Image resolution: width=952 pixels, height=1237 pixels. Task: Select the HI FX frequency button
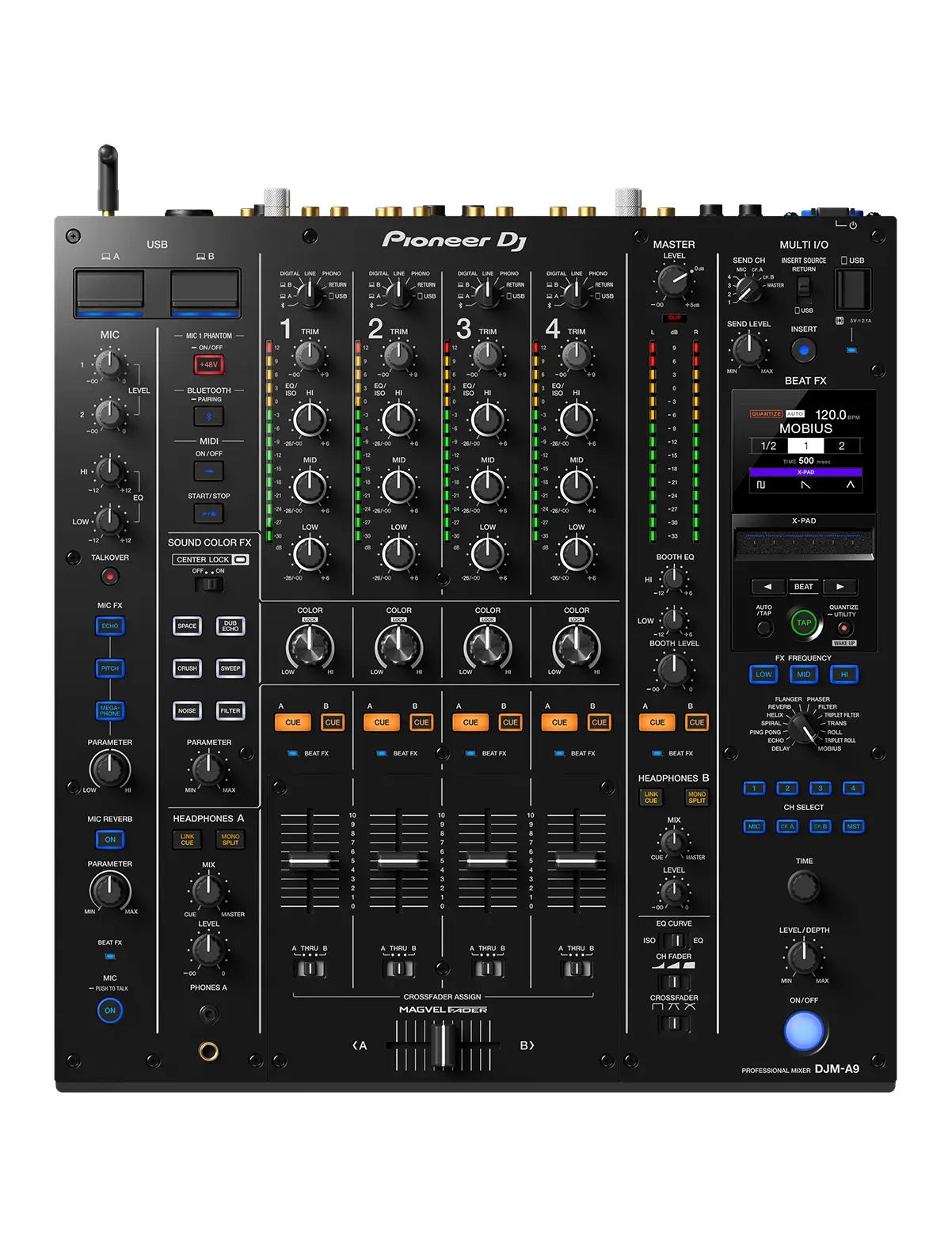click(844, 675)
